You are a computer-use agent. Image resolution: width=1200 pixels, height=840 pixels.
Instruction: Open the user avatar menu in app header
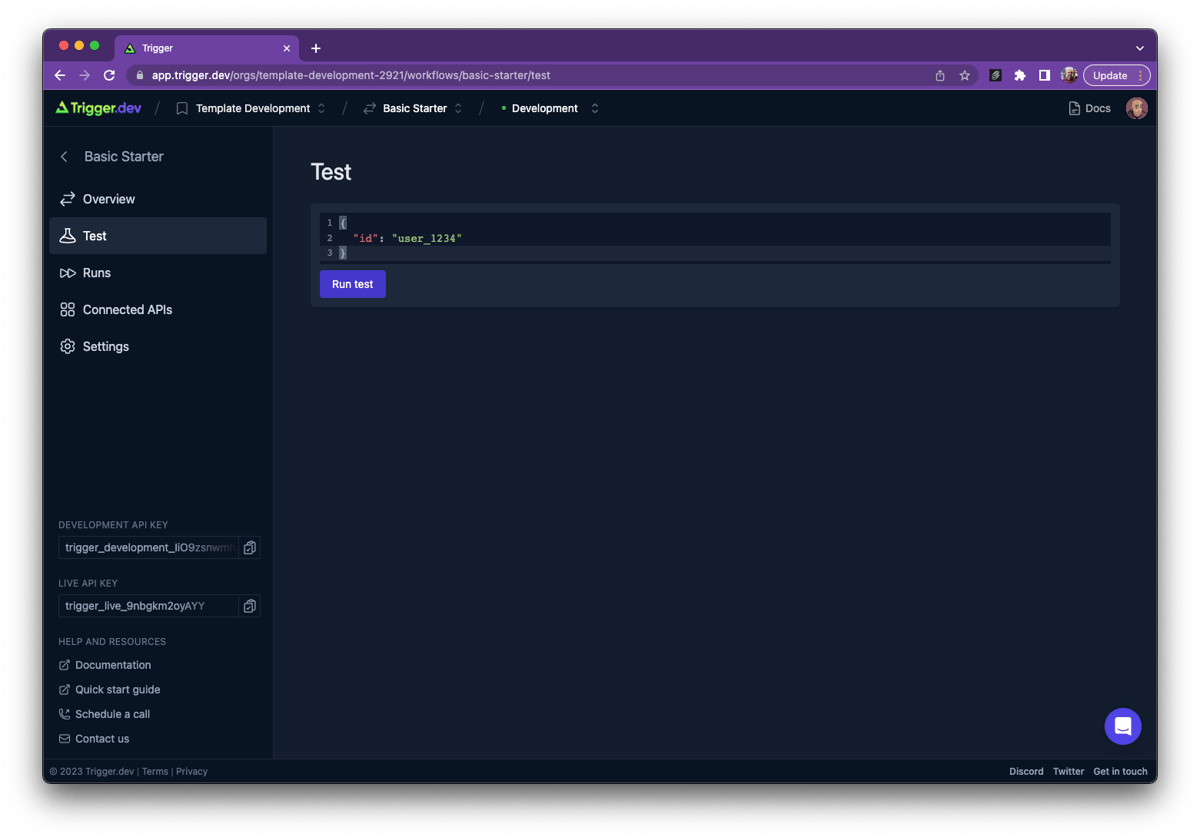click(1137, 108)
